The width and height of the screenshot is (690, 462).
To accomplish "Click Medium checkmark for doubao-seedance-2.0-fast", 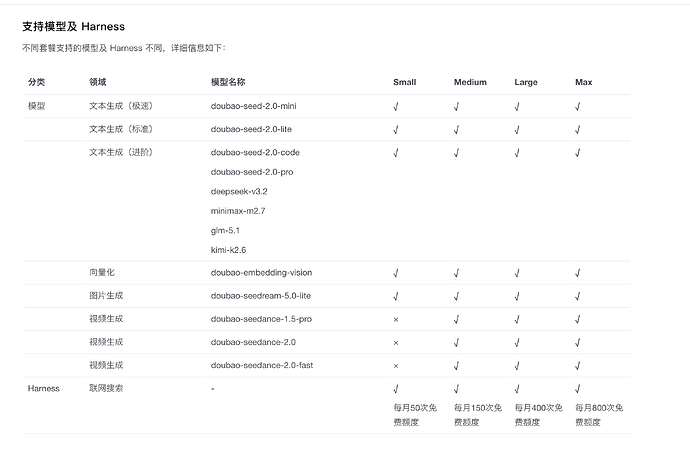I will point(457,366).
